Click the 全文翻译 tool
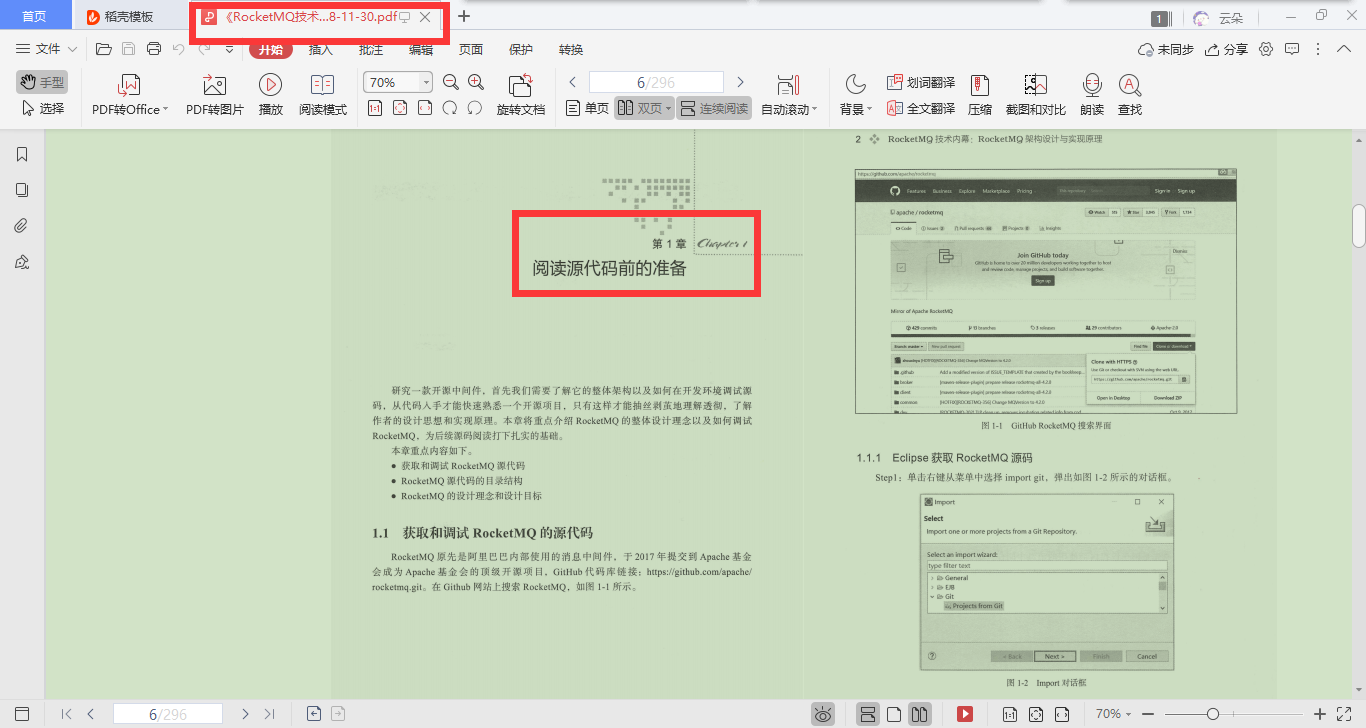The height and width of the screenshot is (728, 1366). 921,109
